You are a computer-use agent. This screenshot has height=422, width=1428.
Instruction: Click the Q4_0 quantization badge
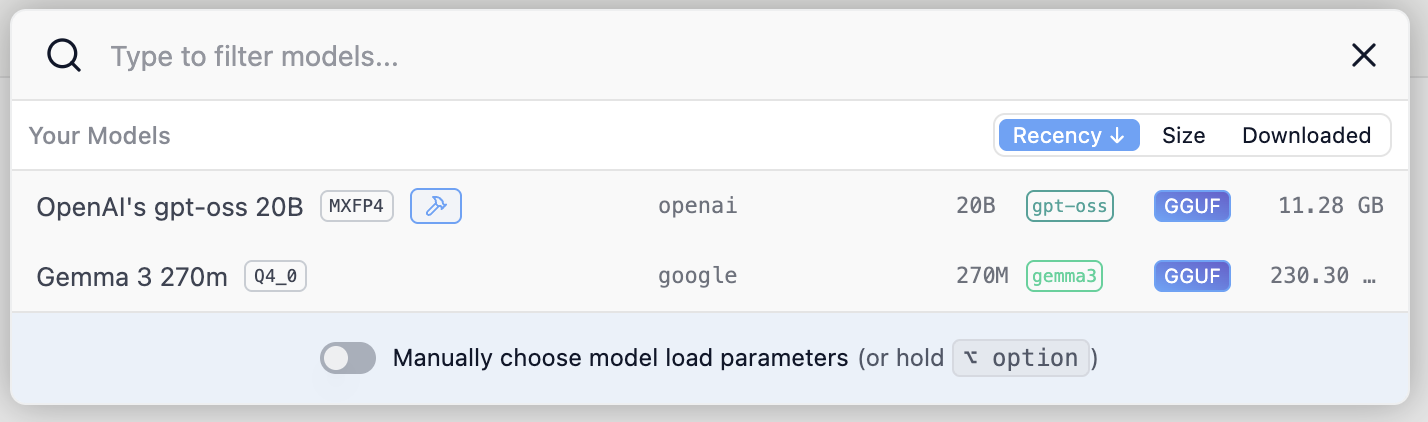[276, 276]
